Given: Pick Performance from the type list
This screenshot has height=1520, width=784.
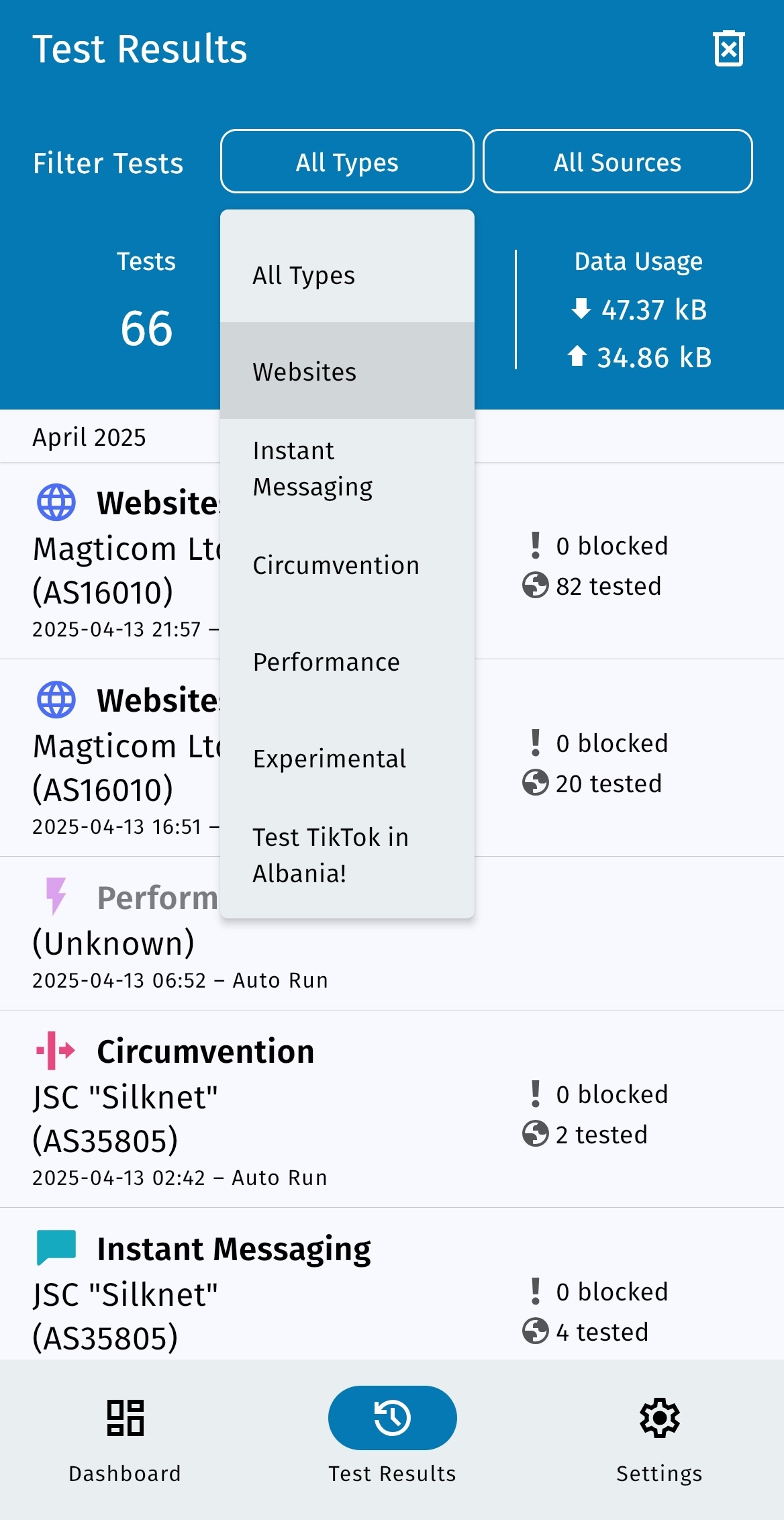Looking at the screenshot, I should (x=347, y=662).
